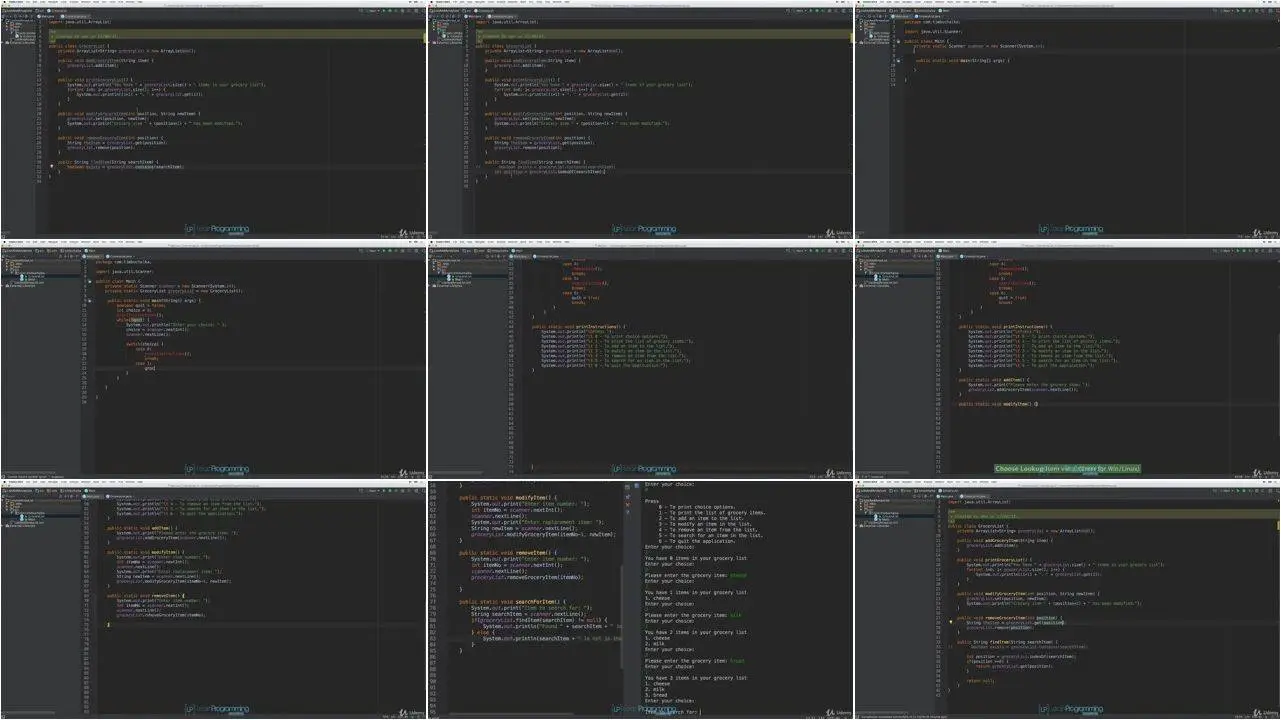This screenshot has height=720, width=1281.
Task: Click the searchForItem() declaration in the console-output frame
Action: [x=510, y=600]
